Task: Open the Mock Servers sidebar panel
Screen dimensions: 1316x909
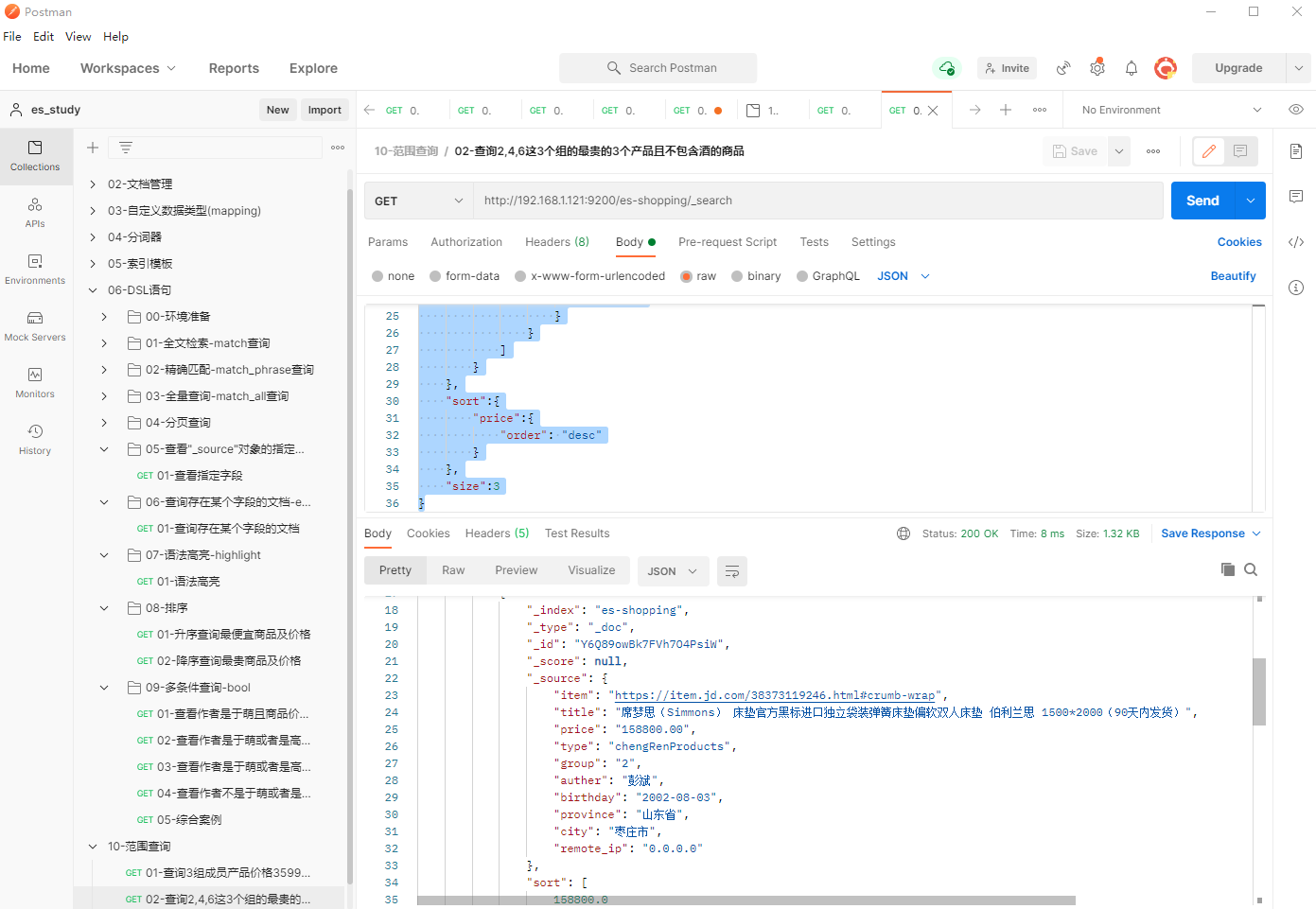Action: tap(35, 325)
